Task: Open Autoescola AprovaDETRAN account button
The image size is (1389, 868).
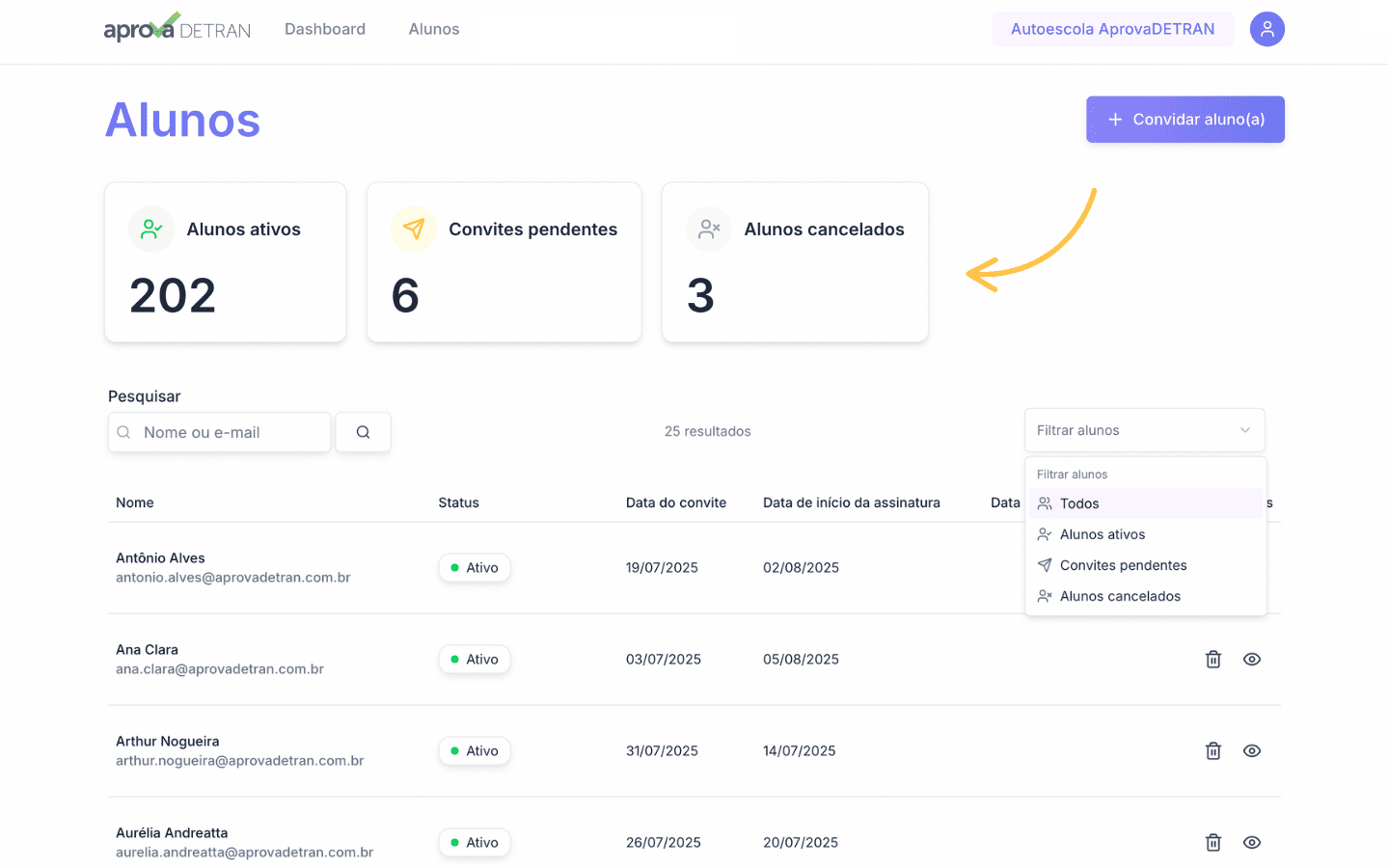Action: tap(1113, 29)
